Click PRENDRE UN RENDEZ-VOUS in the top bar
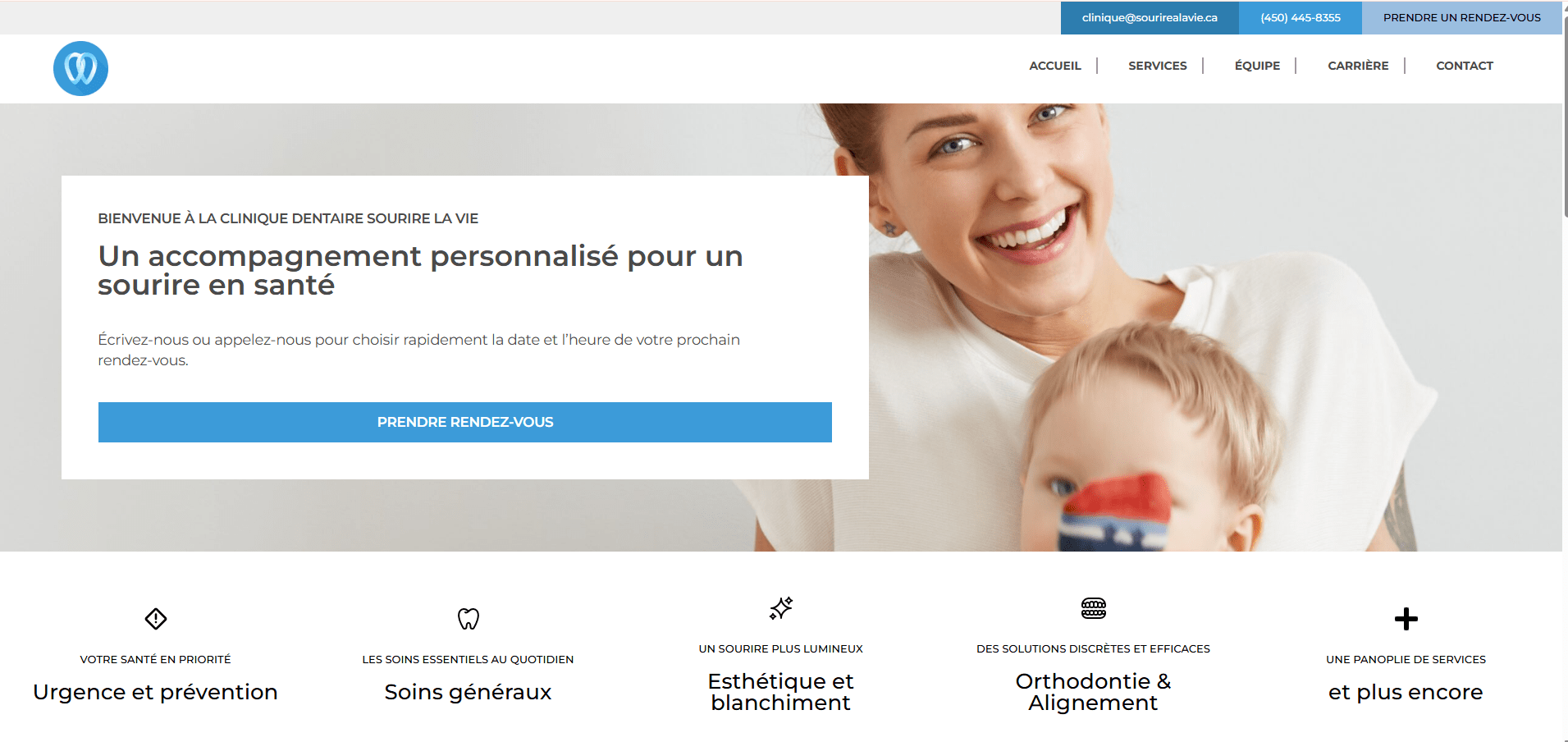Image resolution: width=1568 pixels, height=742 pixels. [1461, 18]
